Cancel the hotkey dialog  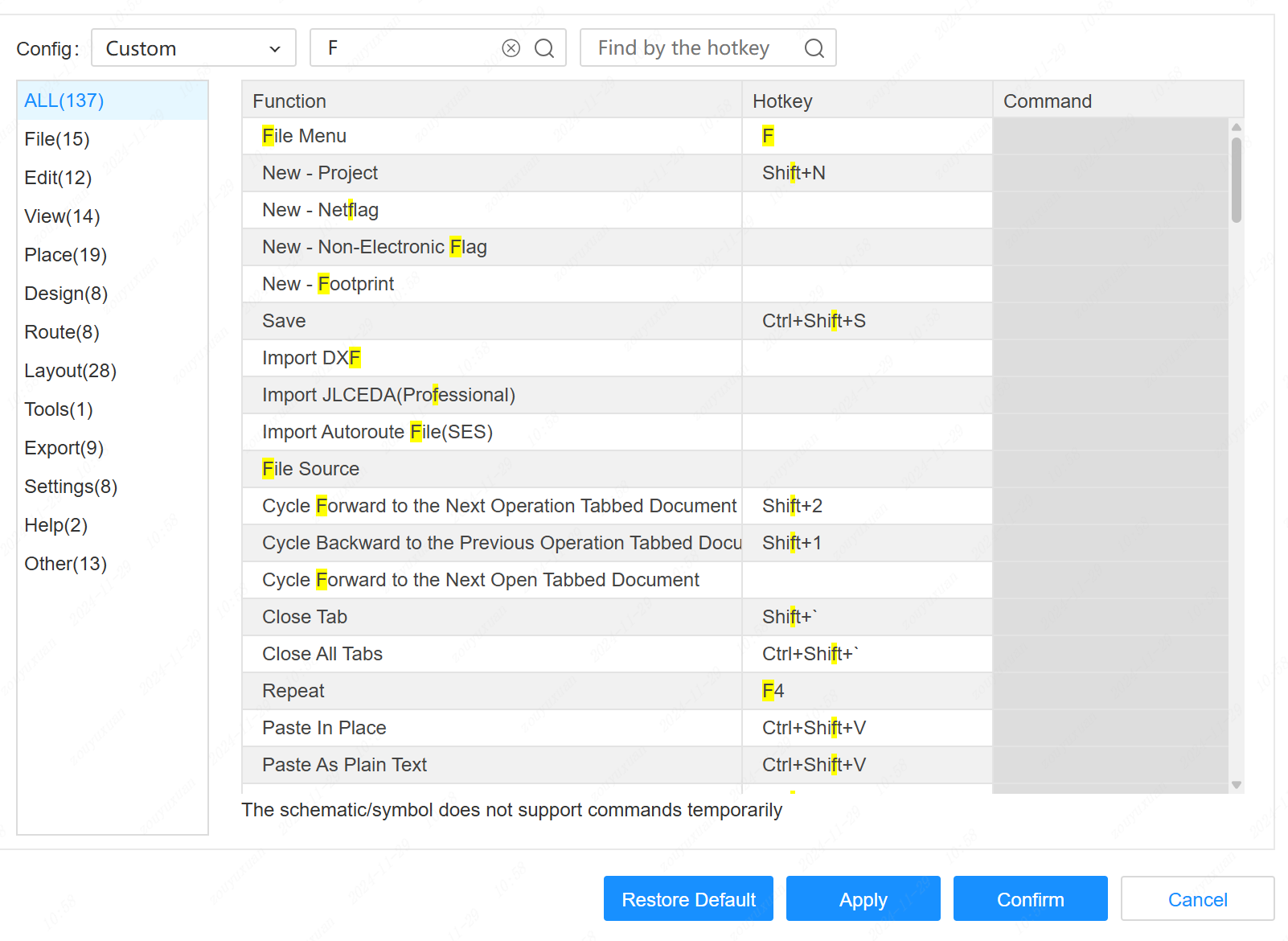[x=1197, y=899]
